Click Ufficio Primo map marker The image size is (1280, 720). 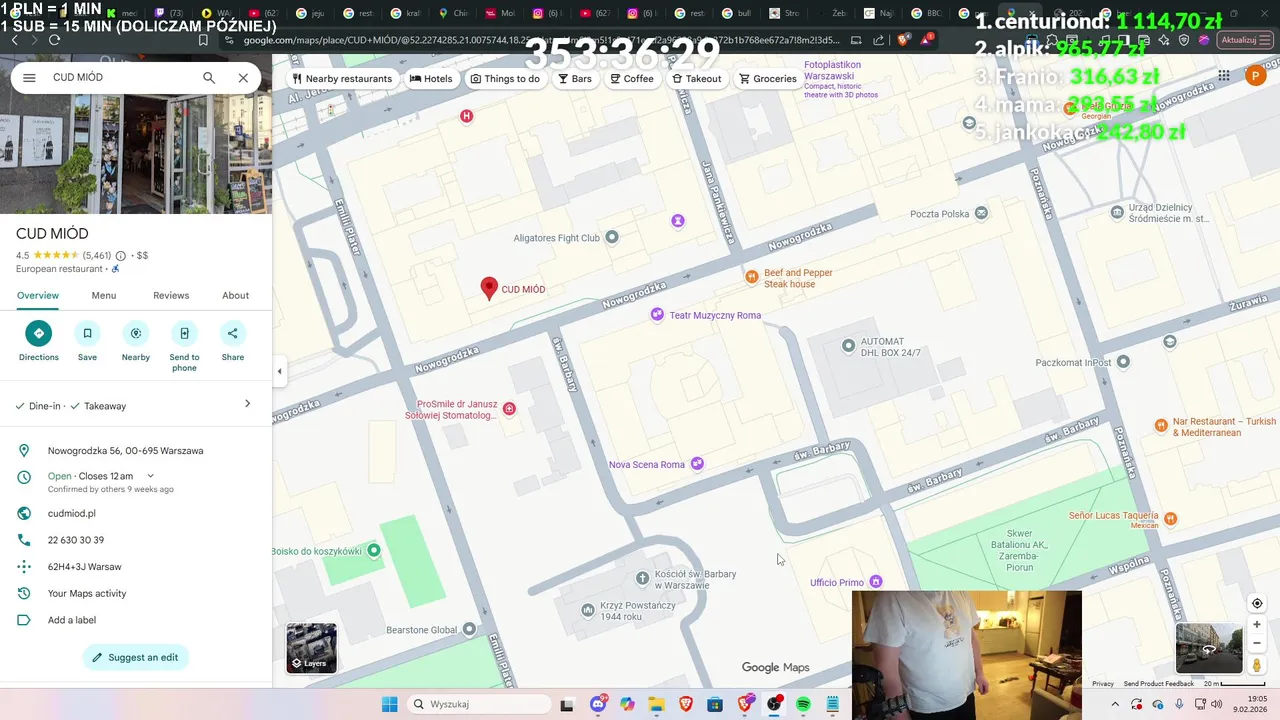pos(876,581)
